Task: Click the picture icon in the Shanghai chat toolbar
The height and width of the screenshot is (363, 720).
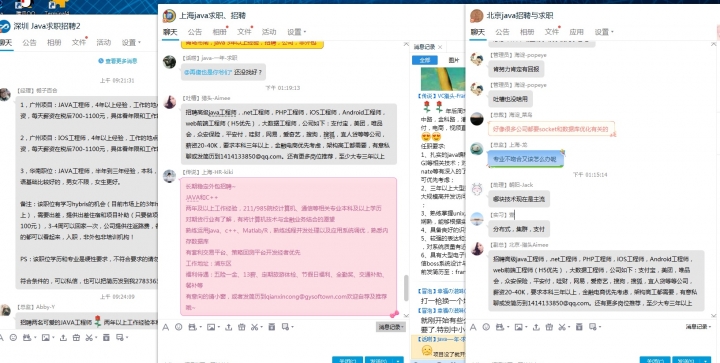Action: coord(210,327)
